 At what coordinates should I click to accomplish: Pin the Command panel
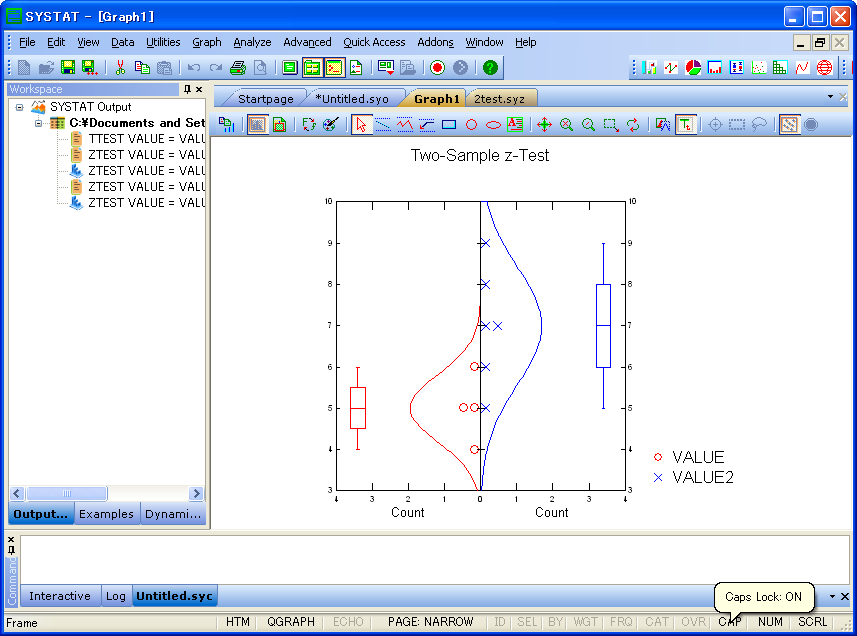tap(11, 550)
